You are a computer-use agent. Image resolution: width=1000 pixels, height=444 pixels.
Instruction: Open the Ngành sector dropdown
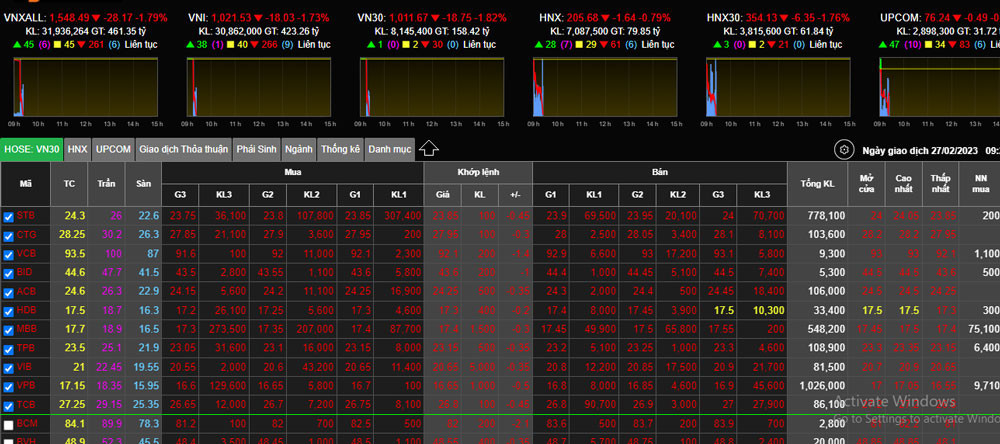298,149
